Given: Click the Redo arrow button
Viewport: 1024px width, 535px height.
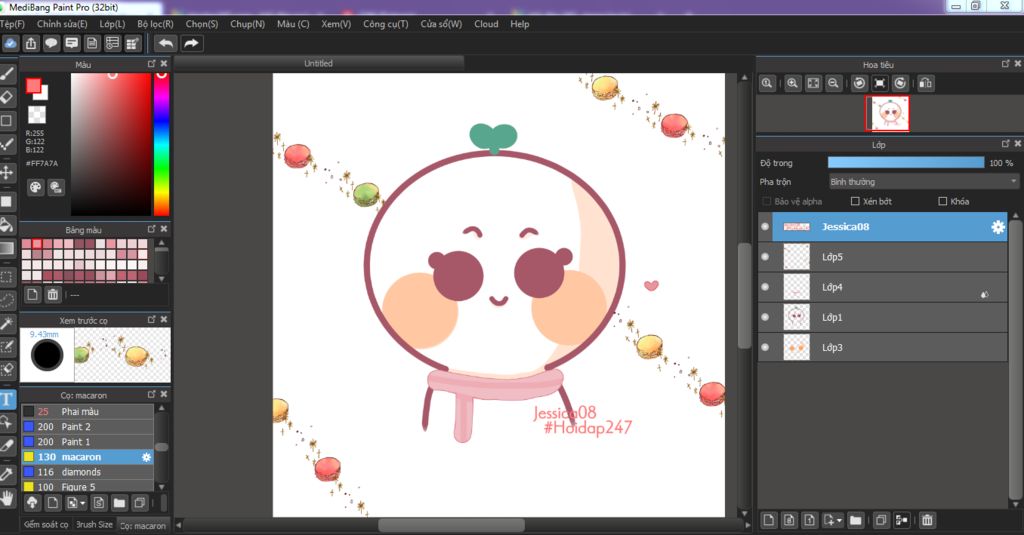Looking at the screenshot, I should (x=191, y=43).
